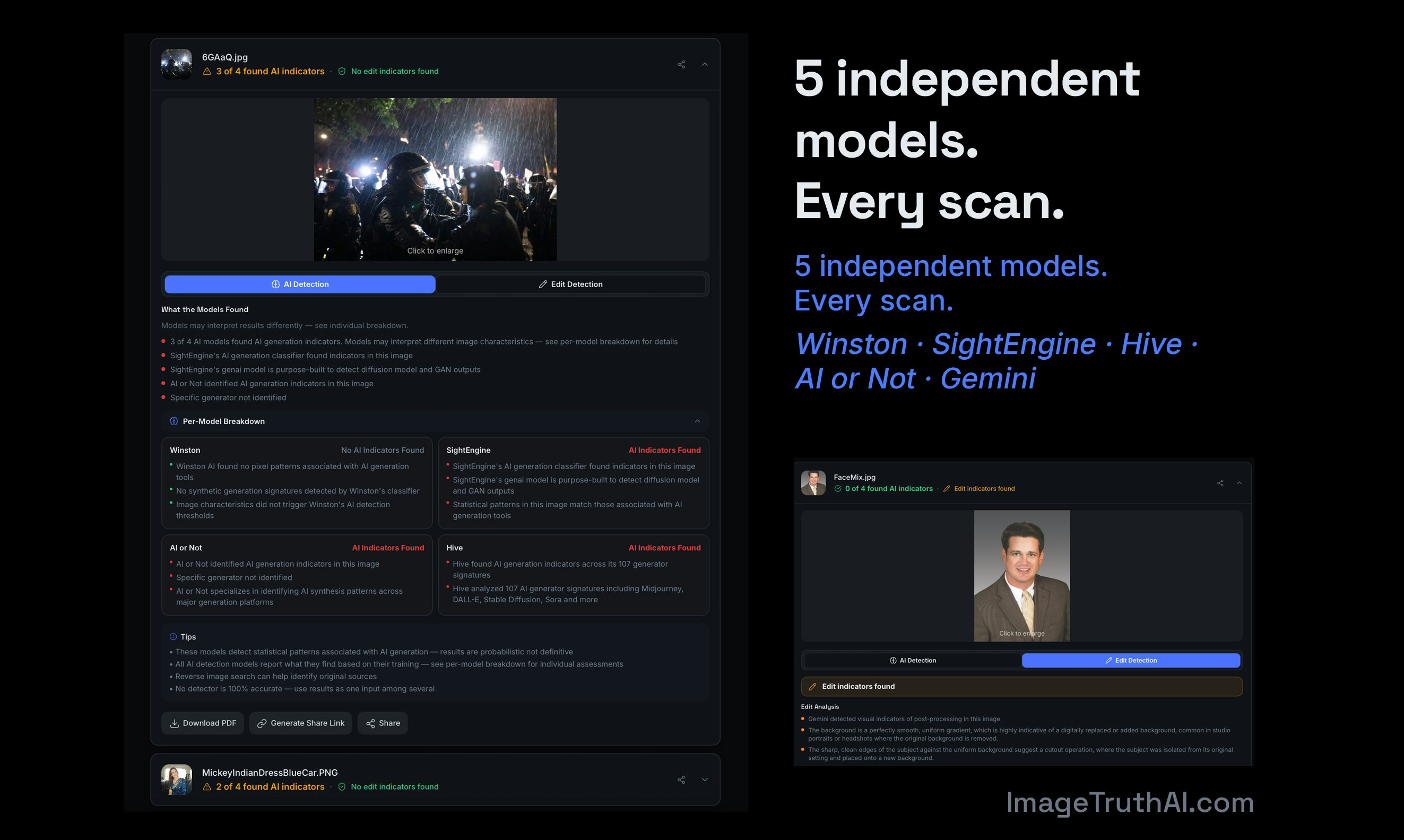Click pencil icon beside Edit indicators found status
Screen dimensions: 1404x840
pyautogui.click(x=946, y=489)
